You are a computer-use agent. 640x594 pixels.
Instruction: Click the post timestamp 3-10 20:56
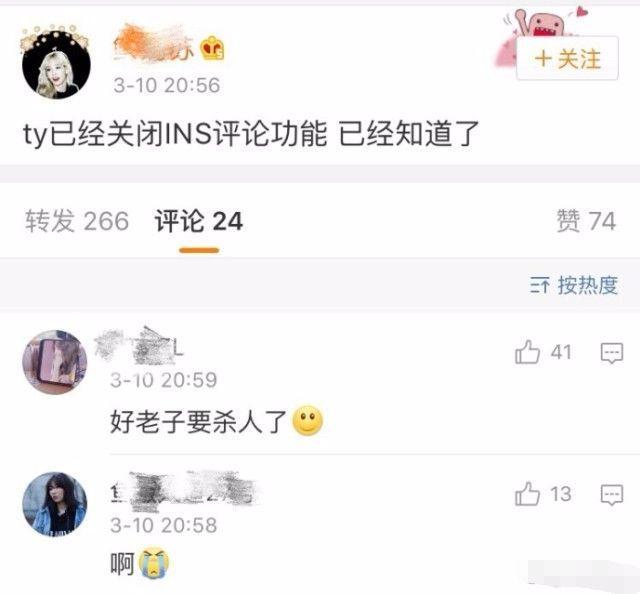click(x=167, y=85)
